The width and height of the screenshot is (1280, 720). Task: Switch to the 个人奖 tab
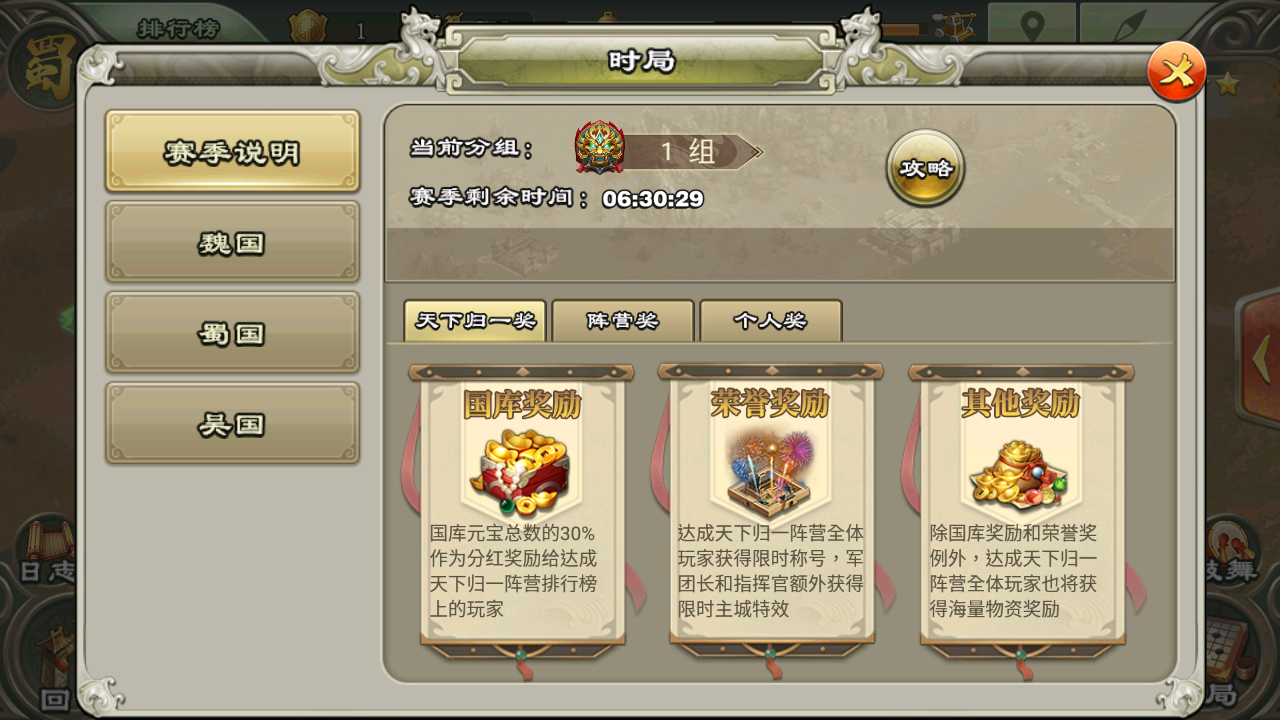point(770,321)
